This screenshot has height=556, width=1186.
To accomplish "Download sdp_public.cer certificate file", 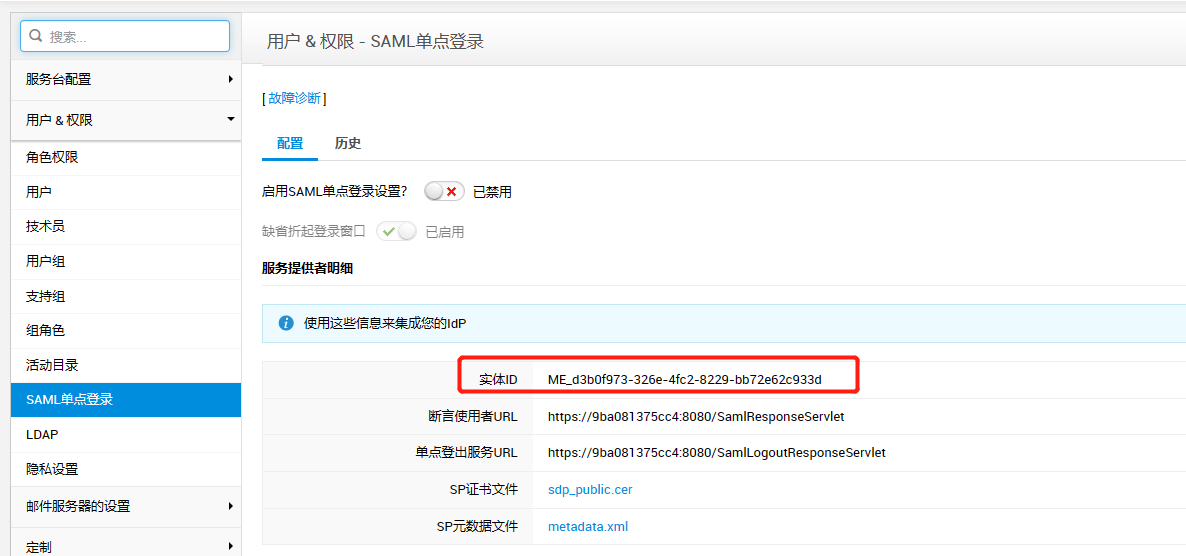I will pyautogui.click(x=590, y=489).
